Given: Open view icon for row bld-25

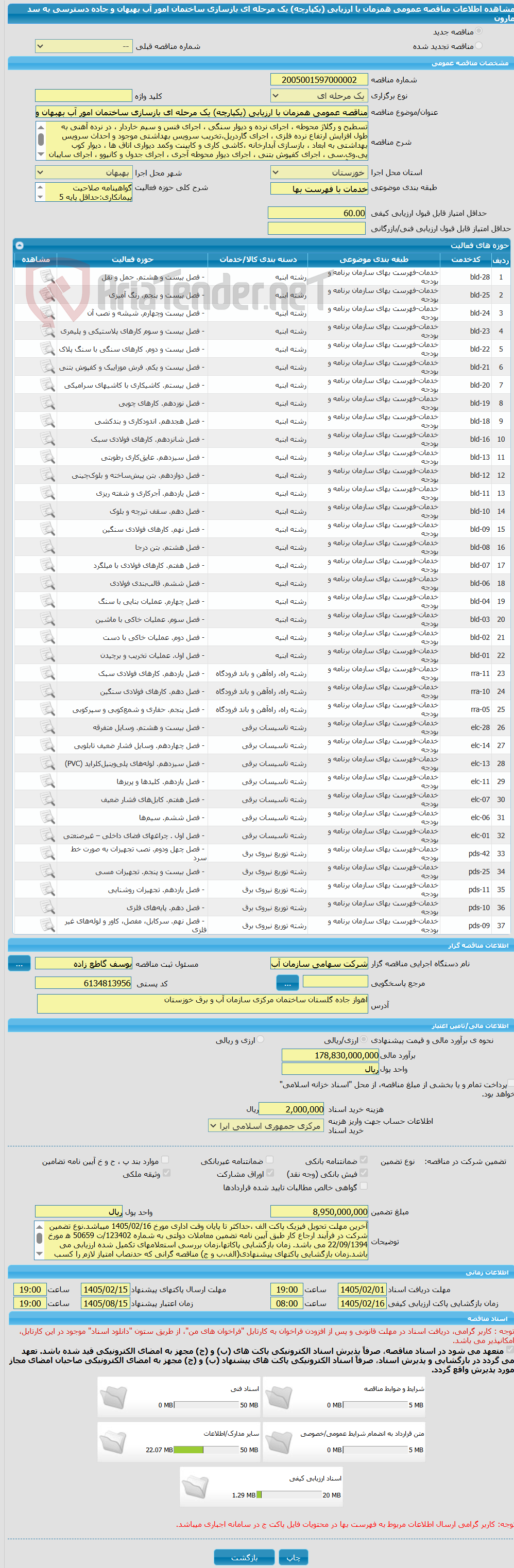Looking at the screenshot, I should (47, 295).
